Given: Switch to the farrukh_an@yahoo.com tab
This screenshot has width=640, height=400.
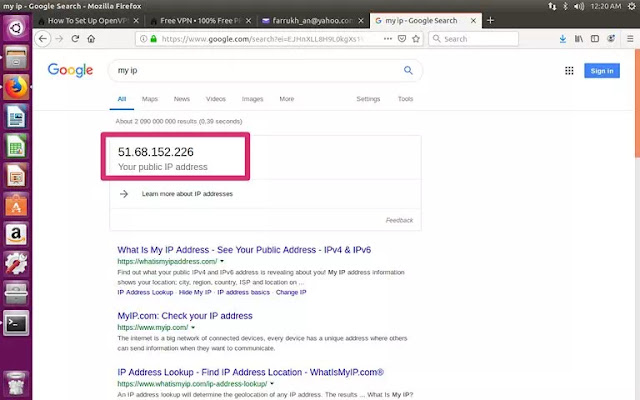Looking at the screenshot, I should click(x=312, y=20).
